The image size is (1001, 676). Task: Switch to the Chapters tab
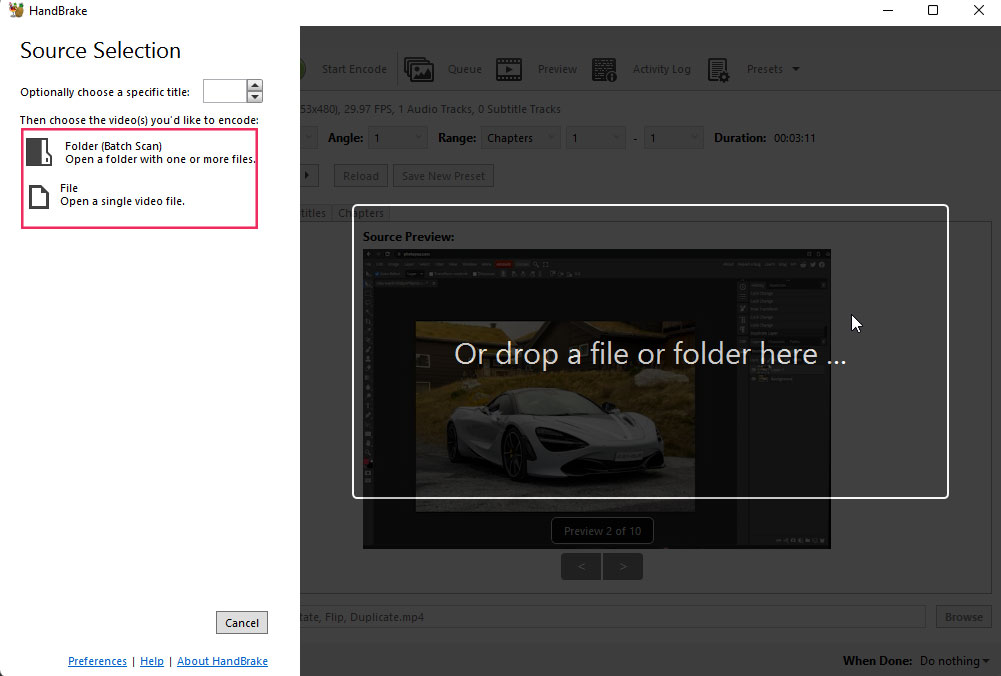361,213
